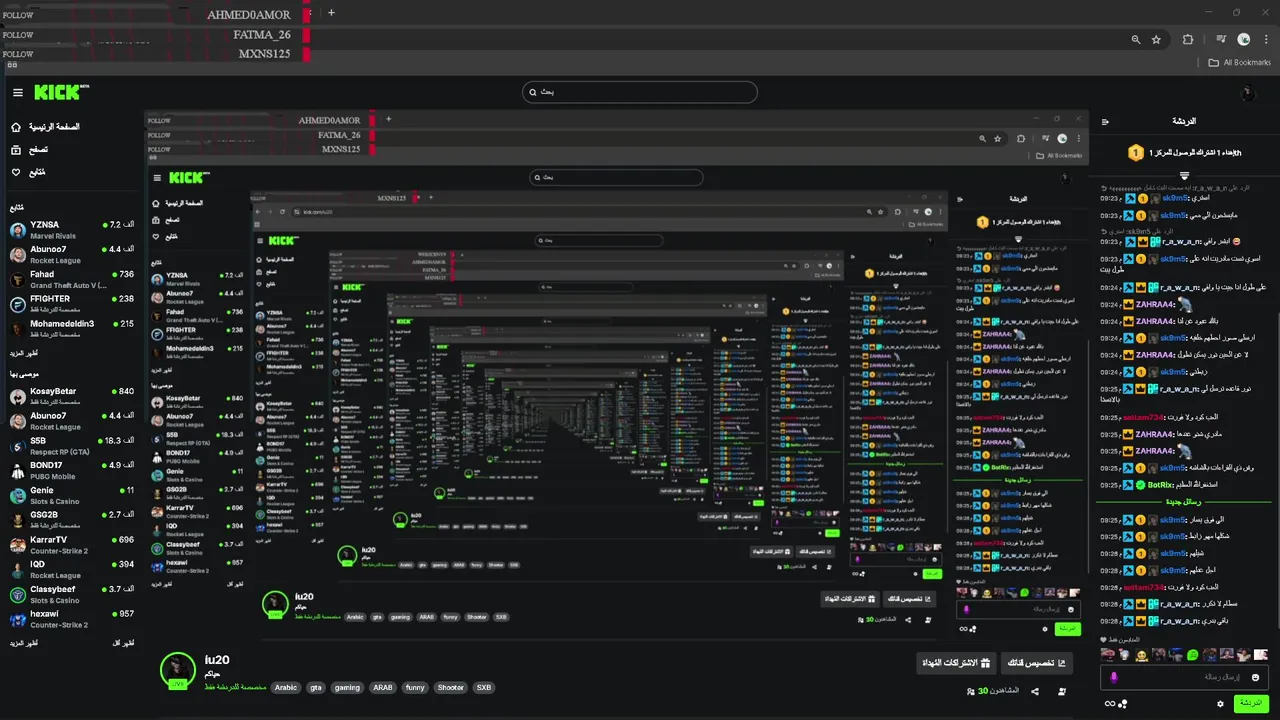Click the browser zoom magnifier icon

(x=1135, y=39)
